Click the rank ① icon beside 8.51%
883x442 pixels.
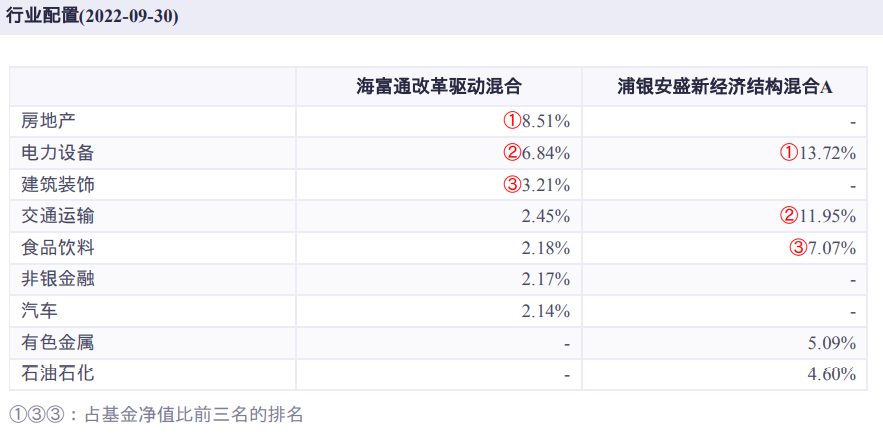512,122
